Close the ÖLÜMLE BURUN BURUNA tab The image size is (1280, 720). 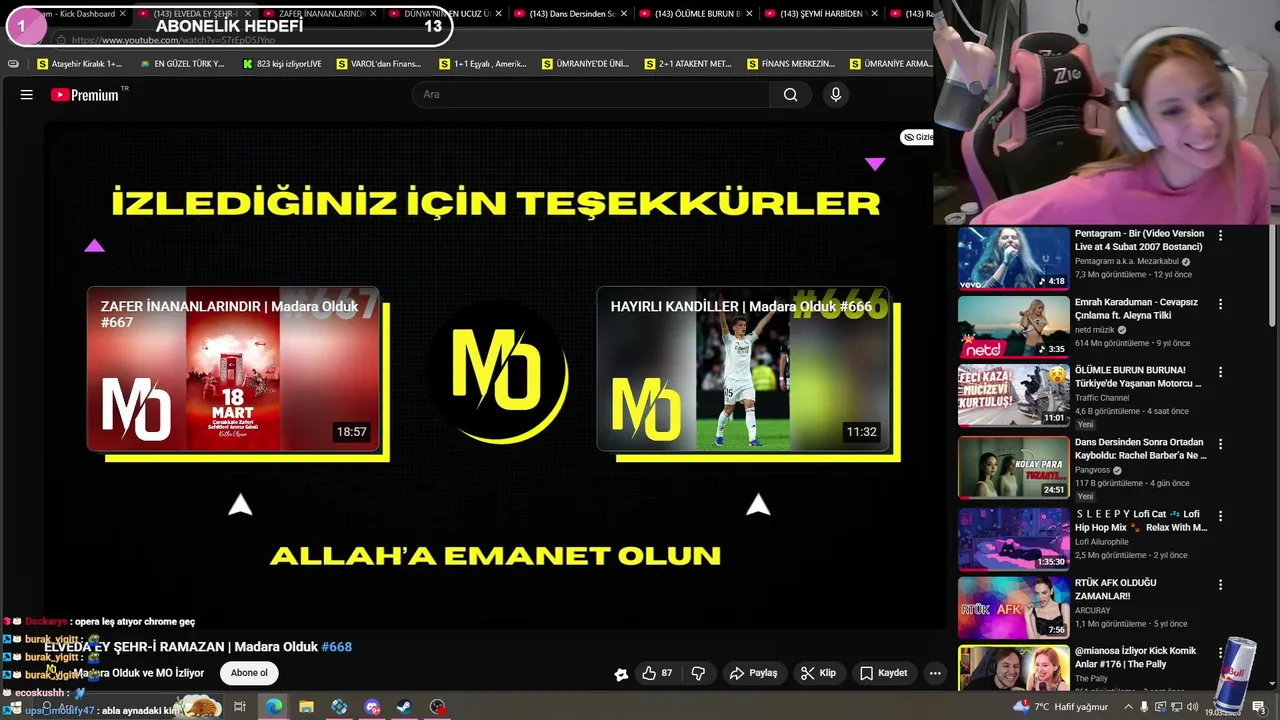[749, 14]
